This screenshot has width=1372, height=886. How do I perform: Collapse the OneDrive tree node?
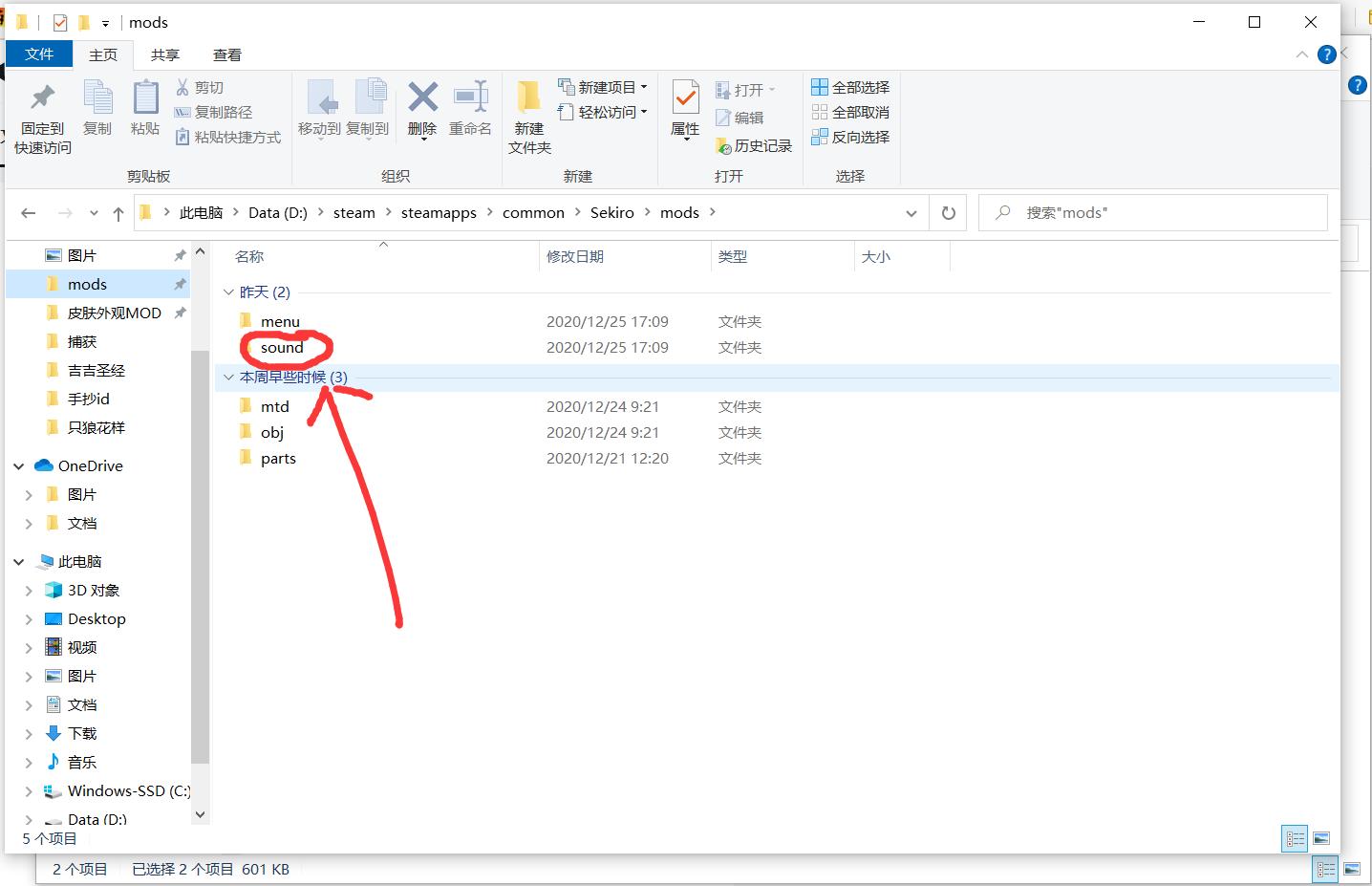click(x=19, y=466)
